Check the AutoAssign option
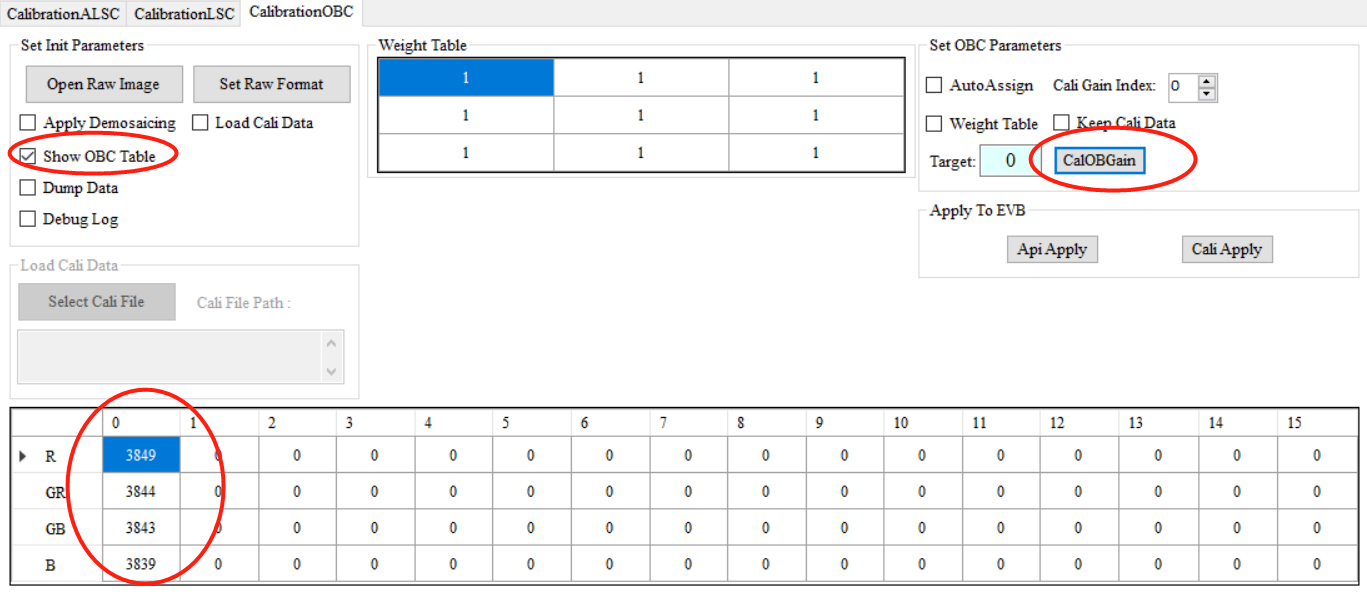This screenshot has width=1367, height=599. (934, 86)
